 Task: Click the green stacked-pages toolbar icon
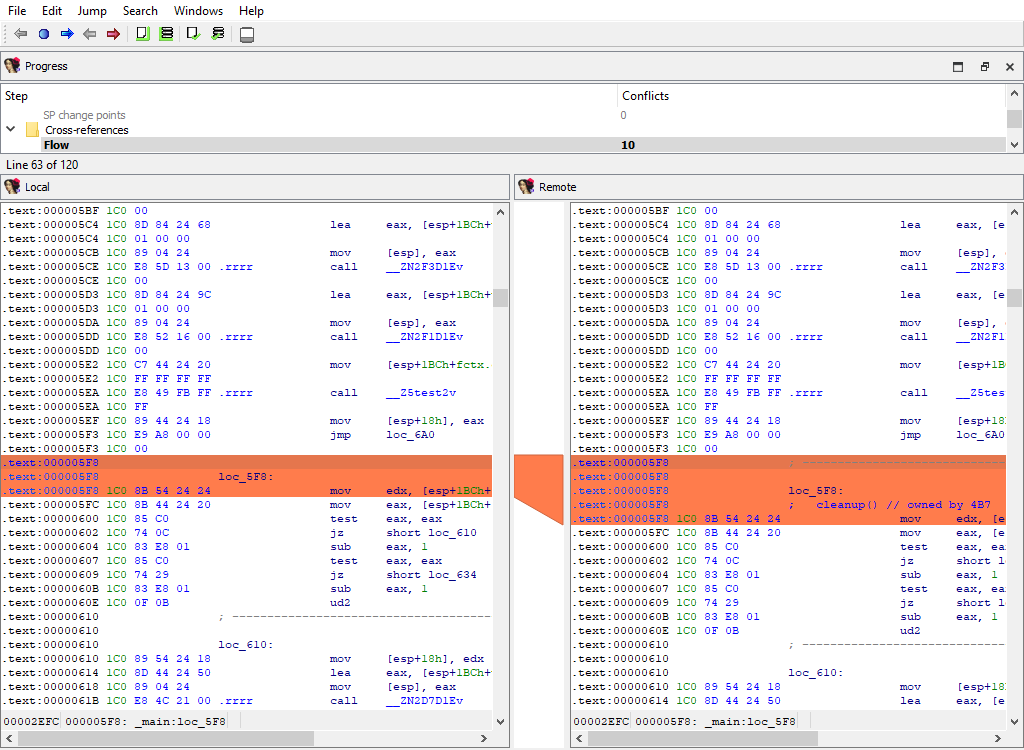(167, 34)
